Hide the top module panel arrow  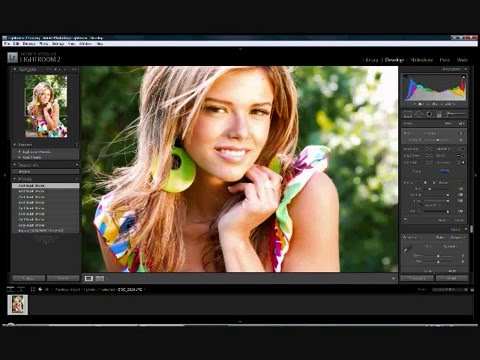[240, 49]
